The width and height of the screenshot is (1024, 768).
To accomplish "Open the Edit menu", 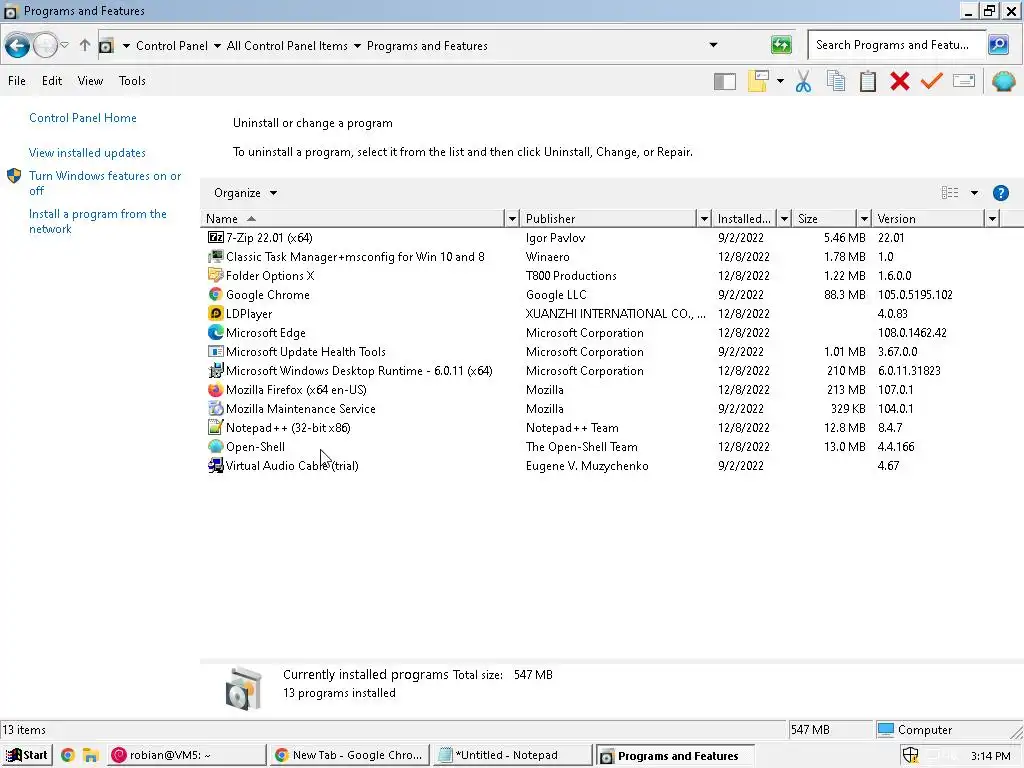I will (52, 81).
